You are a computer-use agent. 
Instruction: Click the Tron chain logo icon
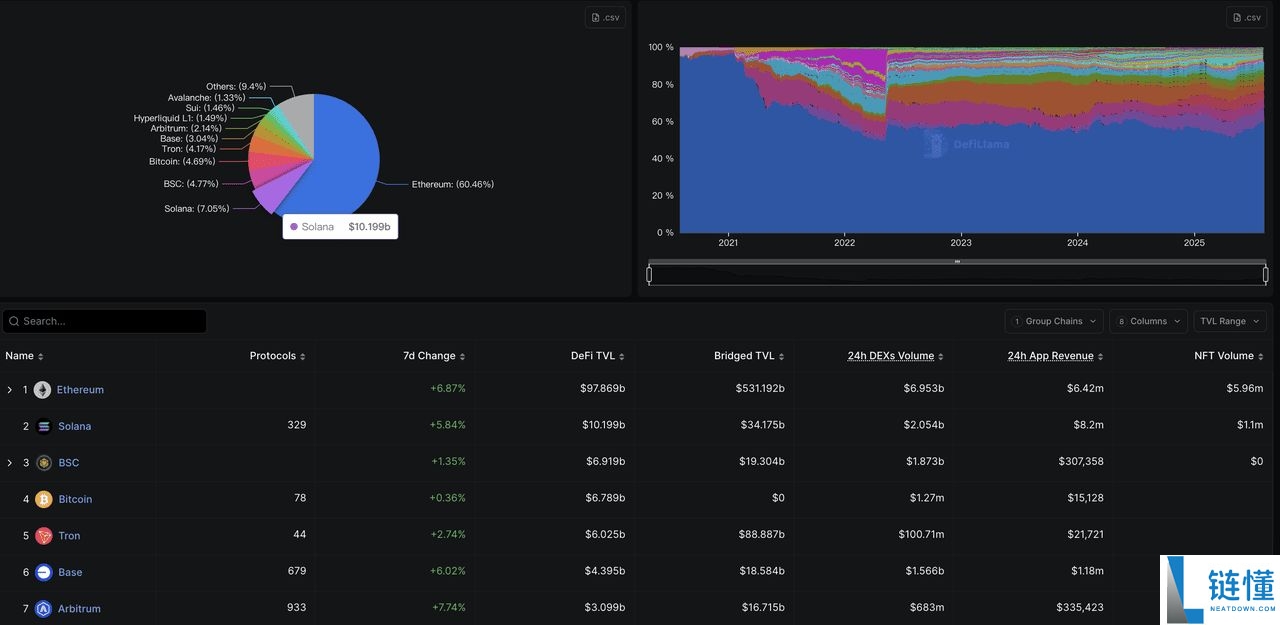pyautogui.click(x=43, y=536)
